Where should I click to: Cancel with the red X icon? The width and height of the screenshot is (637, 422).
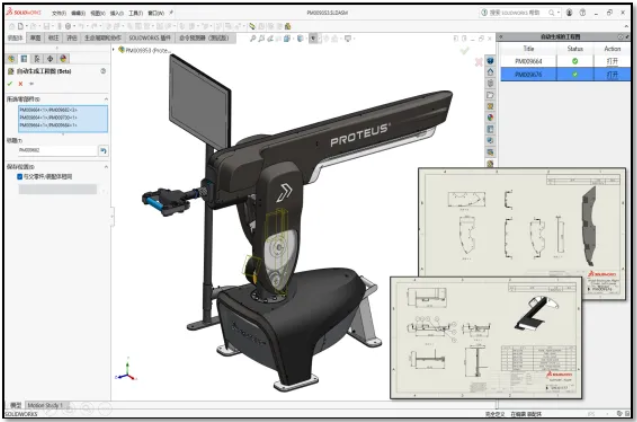click(20, 84)
